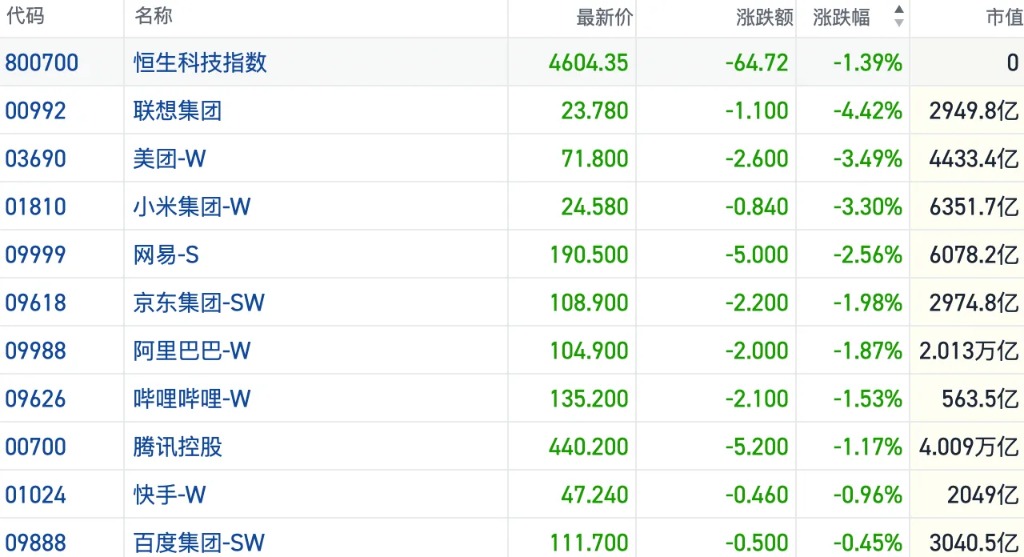This screenshot has width=1024, height=557.
Task: Open stock code 01024
Action: [36, 495]
